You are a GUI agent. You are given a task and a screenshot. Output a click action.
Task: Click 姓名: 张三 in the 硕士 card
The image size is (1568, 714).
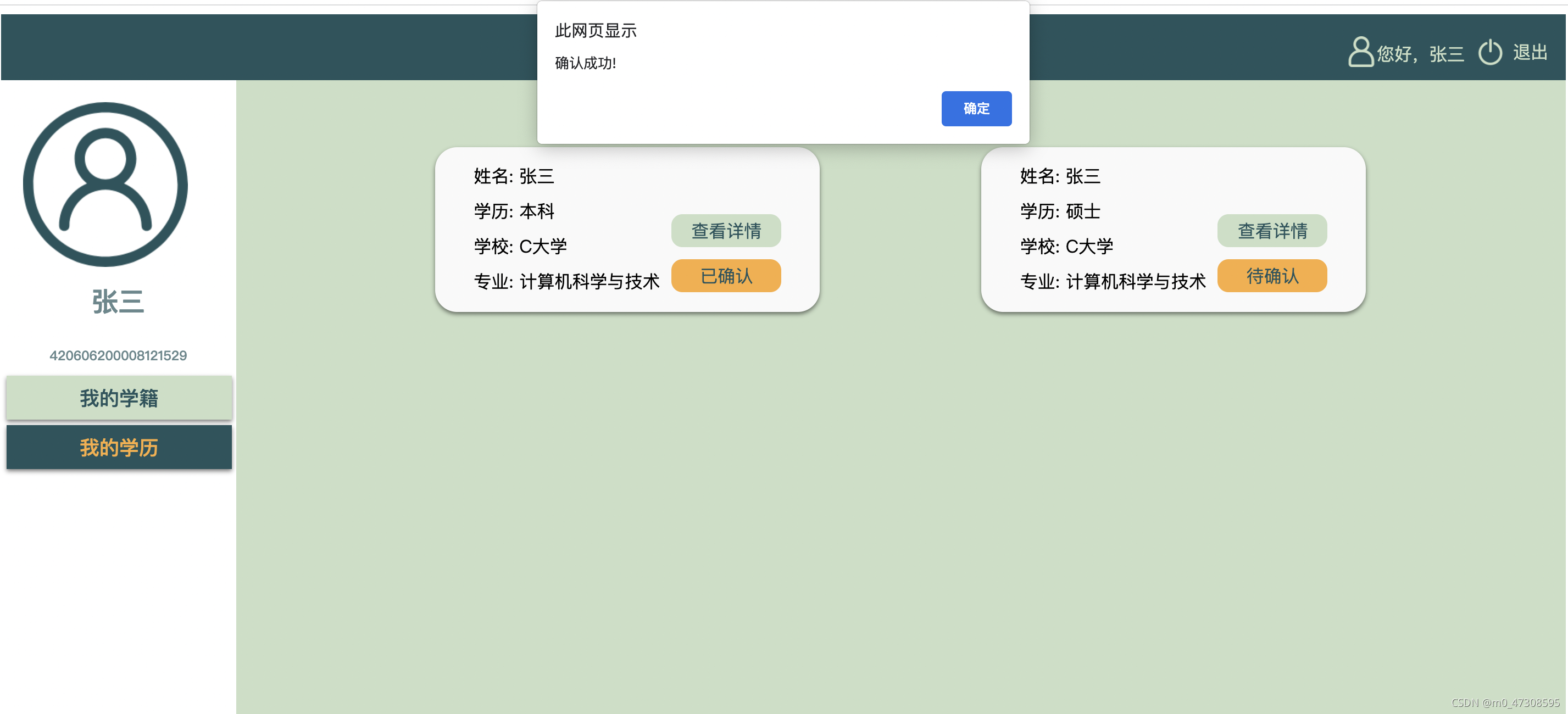coord(1060,176)
